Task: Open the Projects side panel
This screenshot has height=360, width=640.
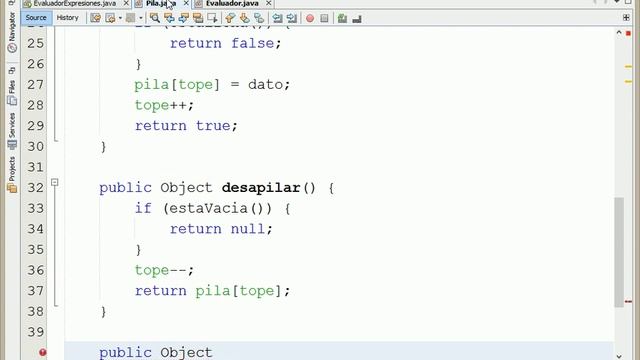Action: [12, 174]
